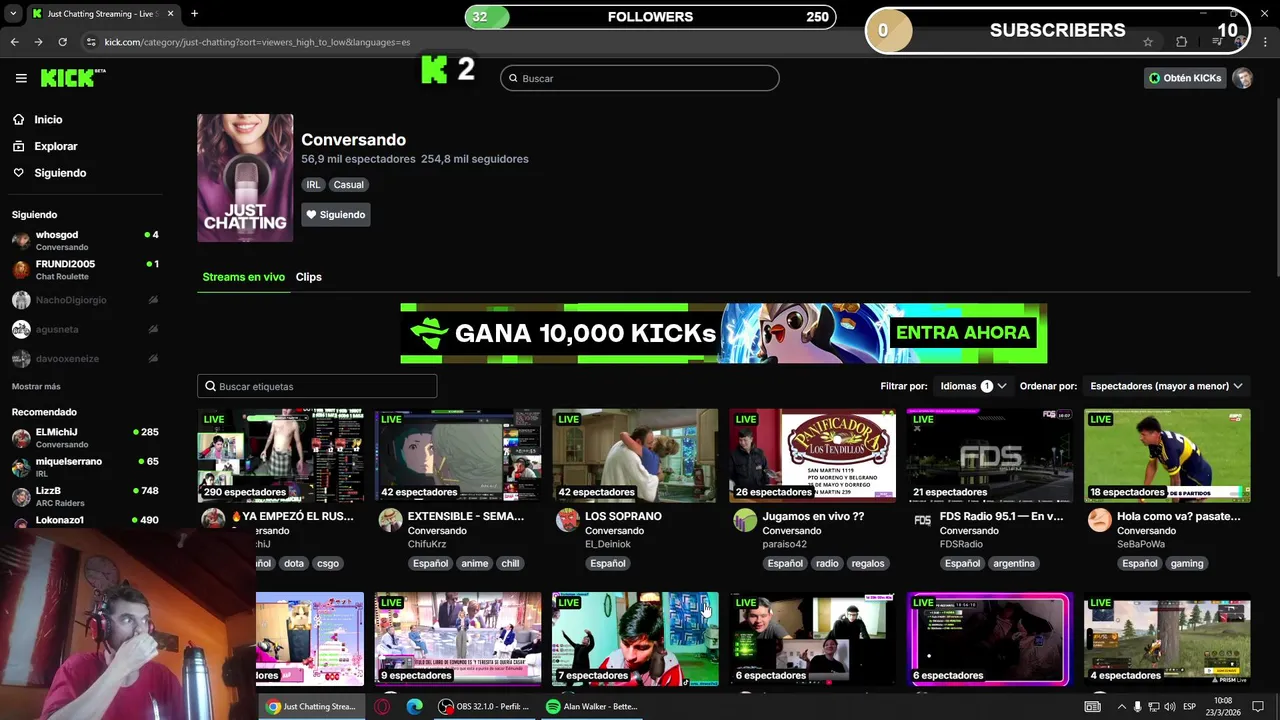Open whosgod channel in sidebar

click(85, 240)
